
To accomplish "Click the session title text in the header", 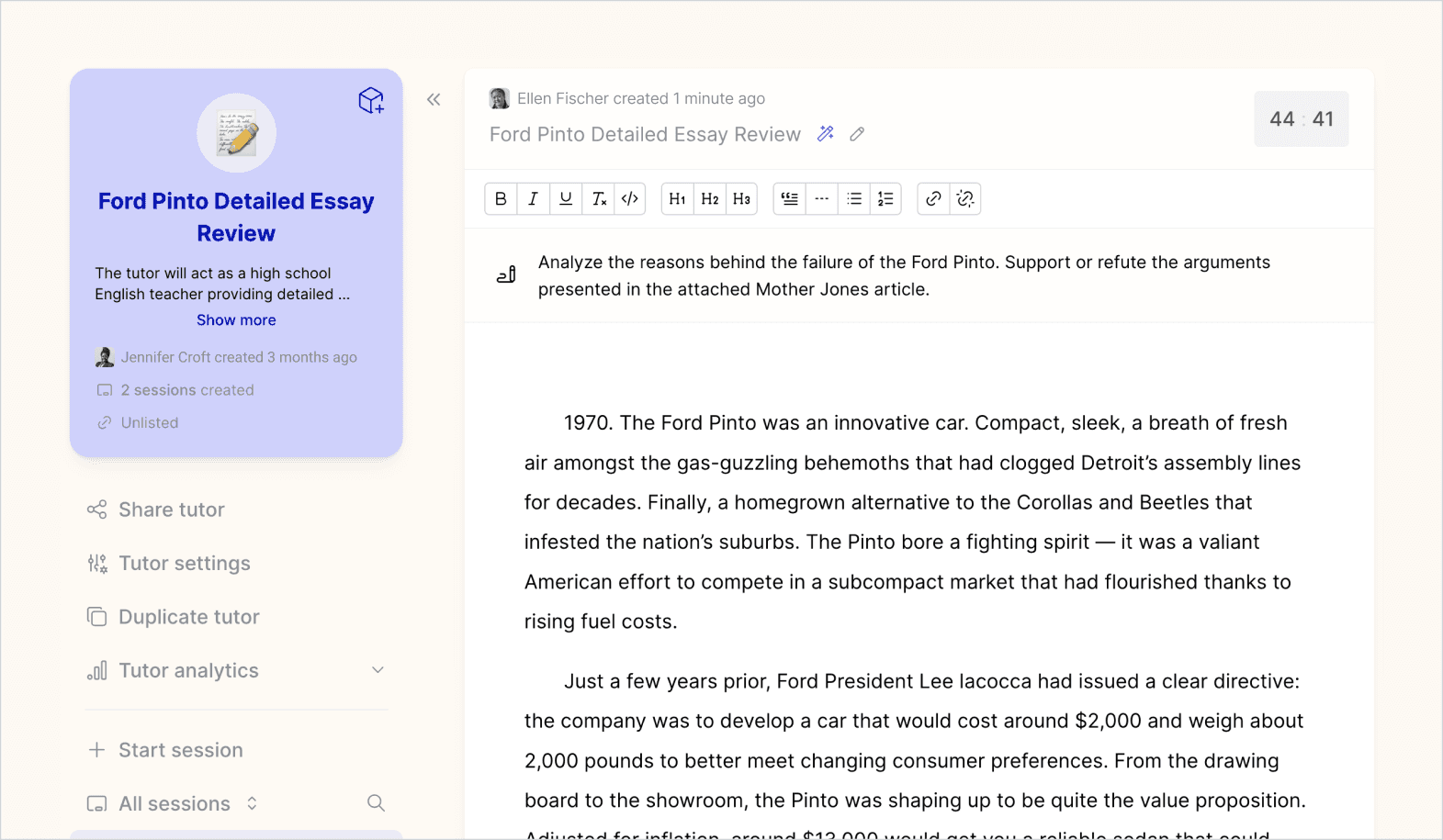I will 645,134.
